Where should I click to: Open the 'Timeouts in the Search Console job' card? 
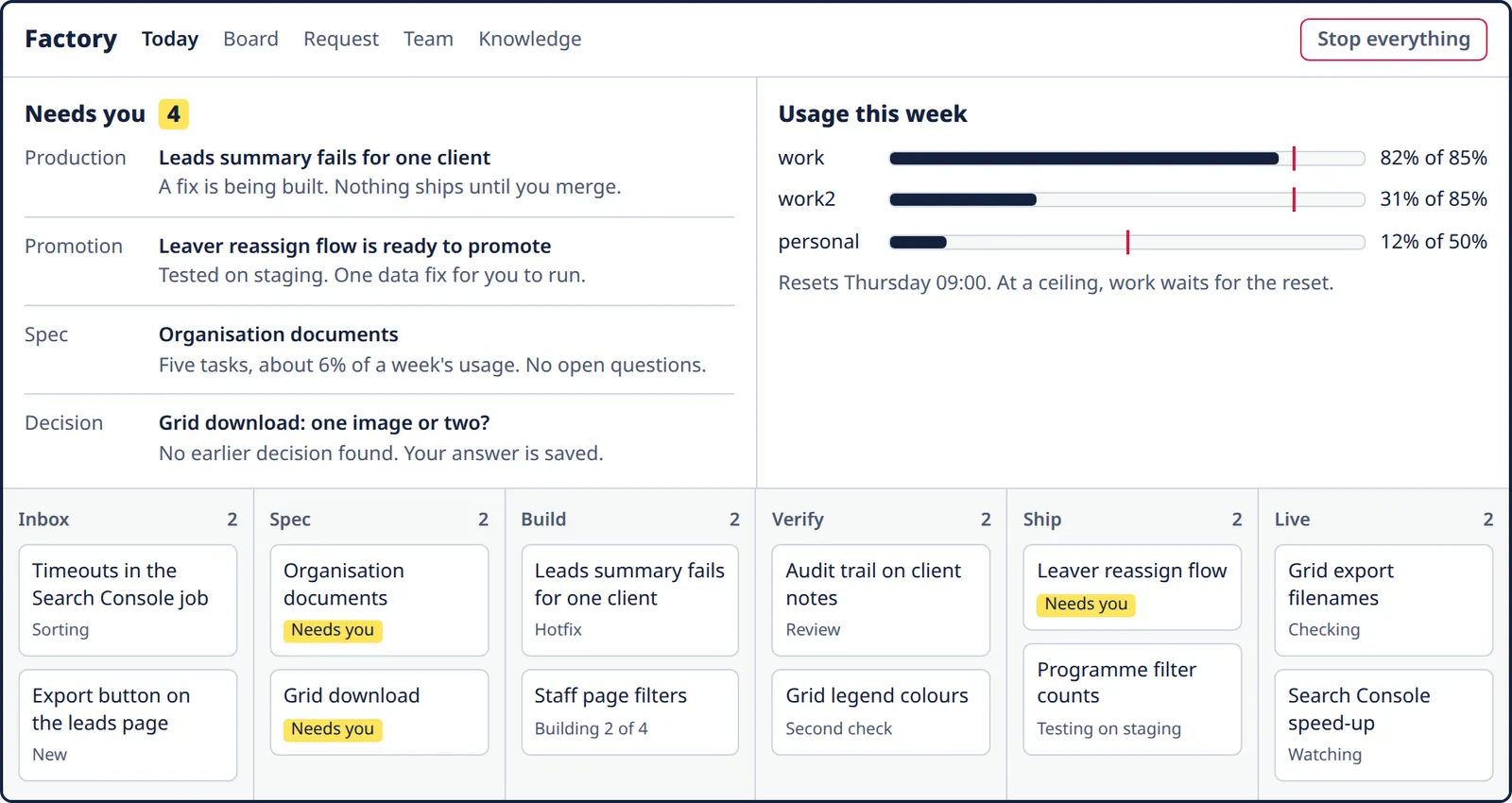point(128,600)
